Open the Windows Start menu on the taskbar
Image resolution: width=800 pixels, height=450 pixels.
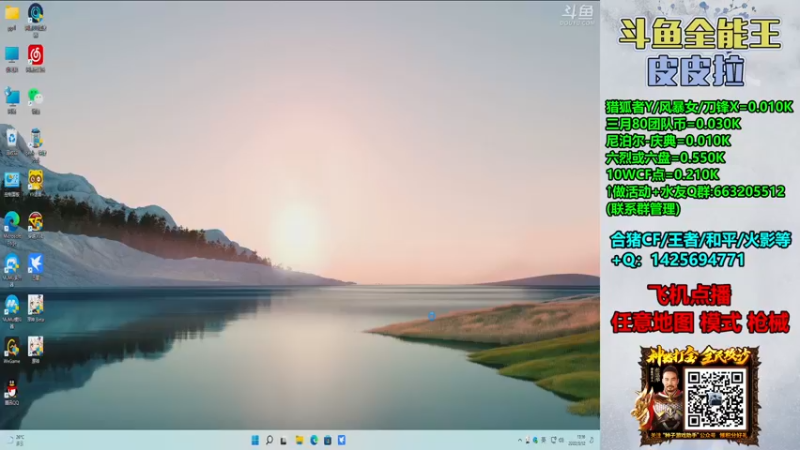click(x=255, y=440)
